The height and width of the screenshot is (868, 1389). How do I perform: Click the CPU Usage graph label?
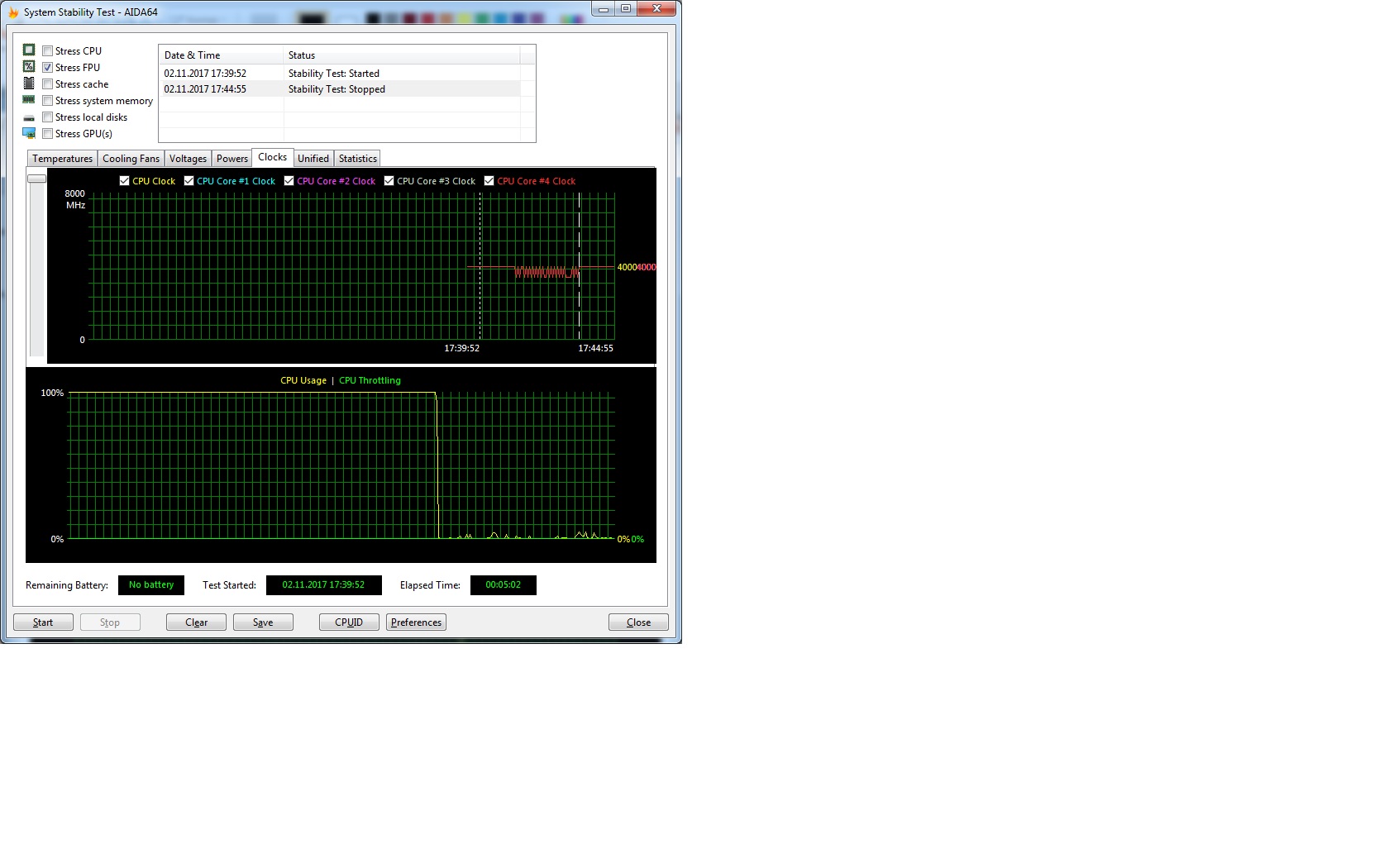(303, 380)
